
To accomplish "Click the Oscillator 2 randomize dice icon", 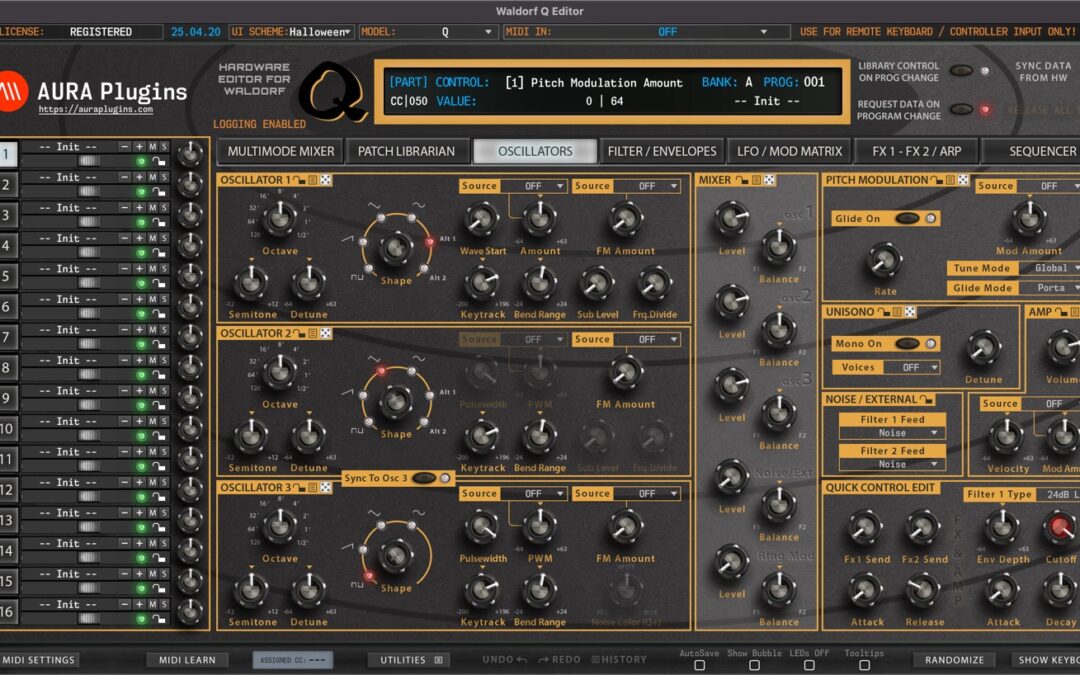I will (x=325, y=335).
